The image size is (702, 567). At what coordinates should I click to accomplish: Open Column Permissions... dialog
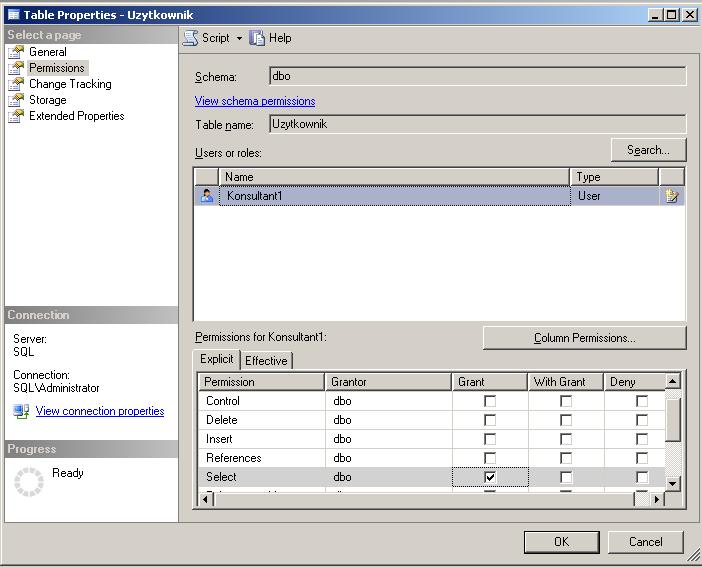click(x=584, y=338)
